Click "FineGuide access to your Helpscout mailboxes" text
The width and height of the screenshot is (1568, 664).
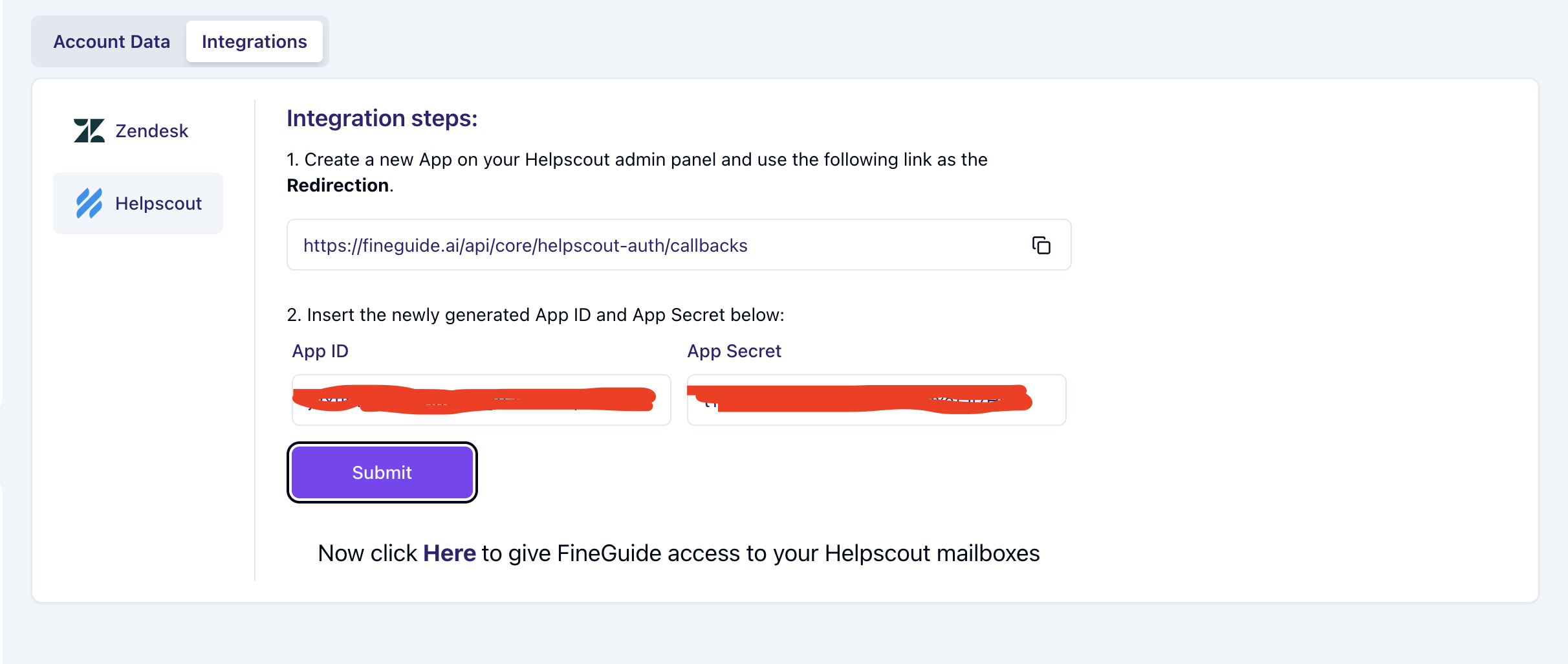pyautogui.click(x=798, y=554)
